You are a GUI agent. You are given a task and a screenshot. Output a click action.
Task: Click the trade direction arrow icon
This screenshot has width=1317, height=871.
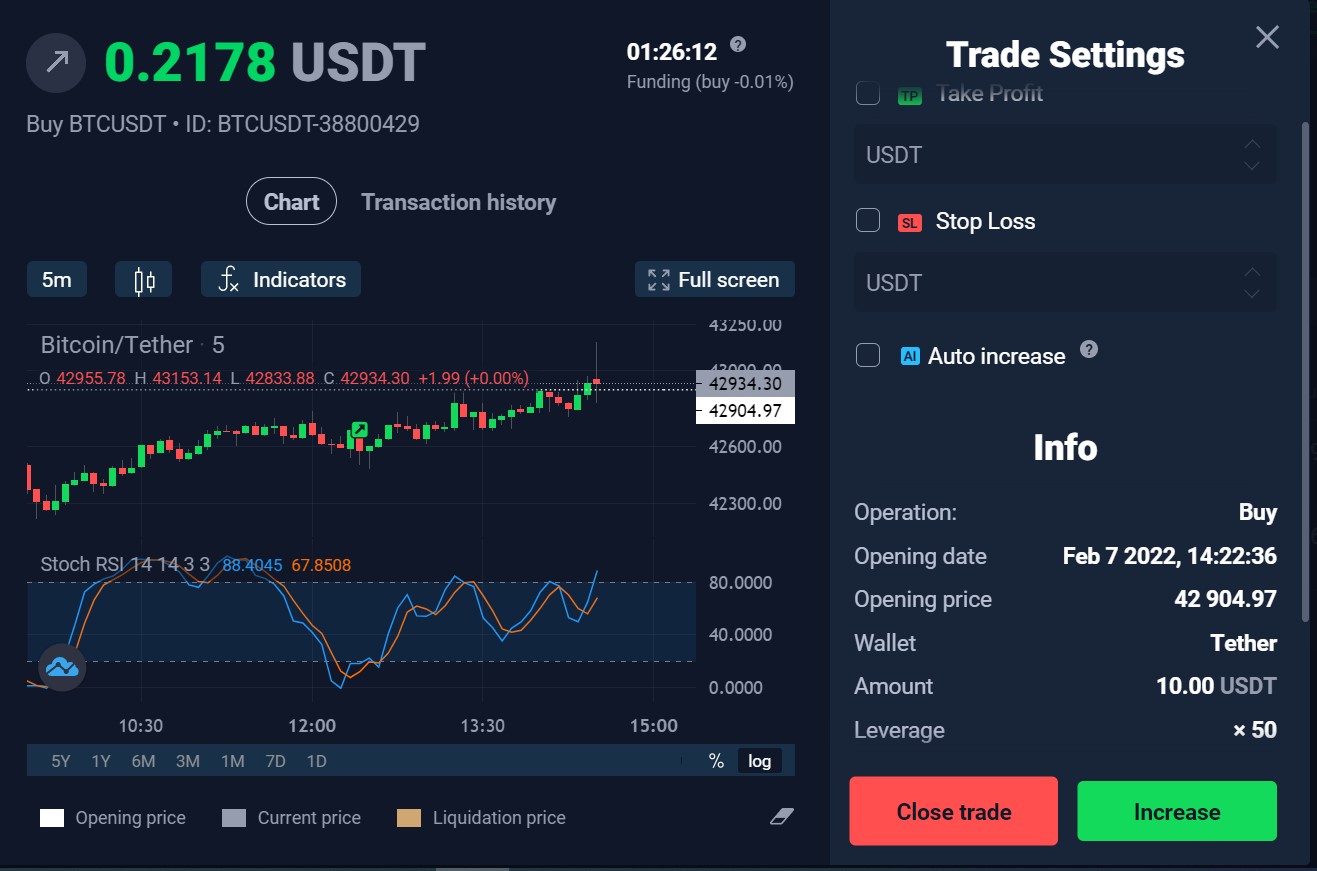(57, 62)
